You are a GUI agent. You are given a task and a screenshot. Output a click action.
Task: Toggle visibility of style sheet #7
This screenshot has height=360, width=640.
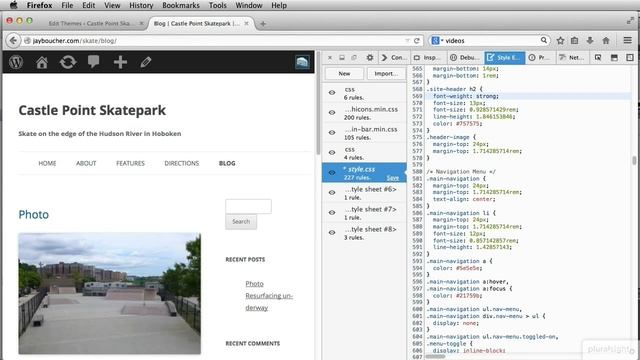(x=332, y=213)
